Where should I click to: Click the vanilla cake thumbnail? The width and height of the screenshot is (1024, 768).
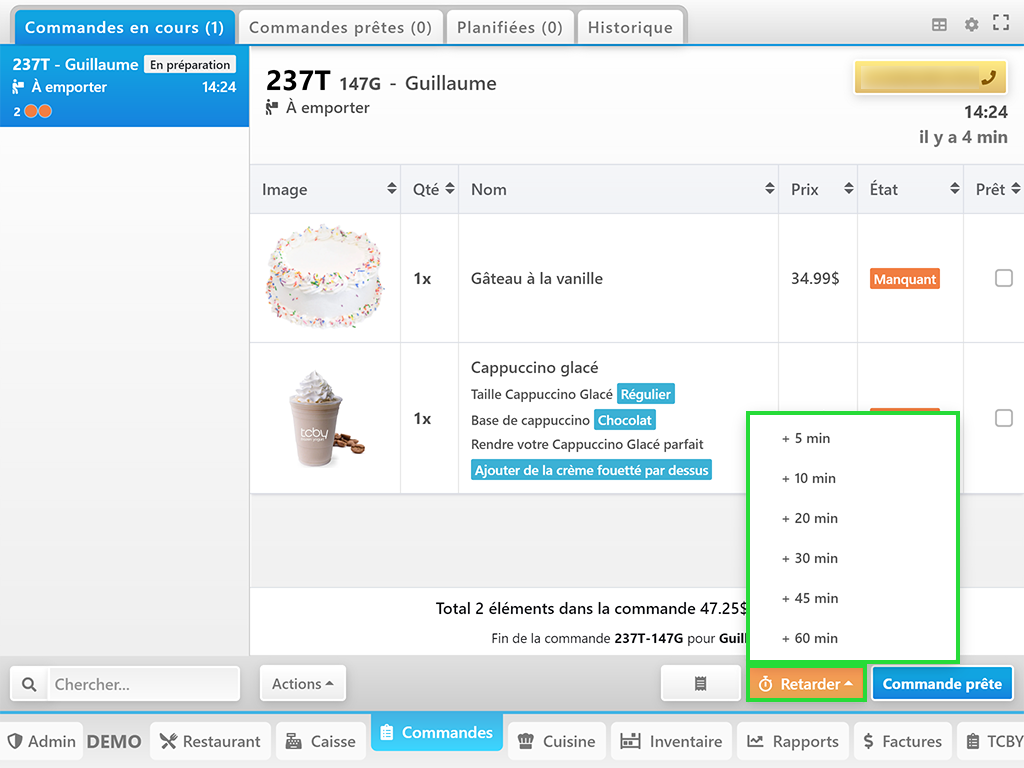pos(324,277)
